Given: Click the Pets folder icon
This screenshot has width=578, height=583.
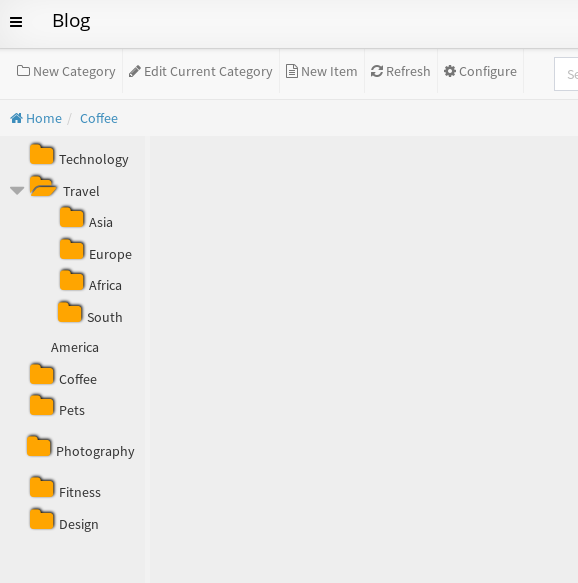Looking at the screenshot, I should click(x=42, y=405).
